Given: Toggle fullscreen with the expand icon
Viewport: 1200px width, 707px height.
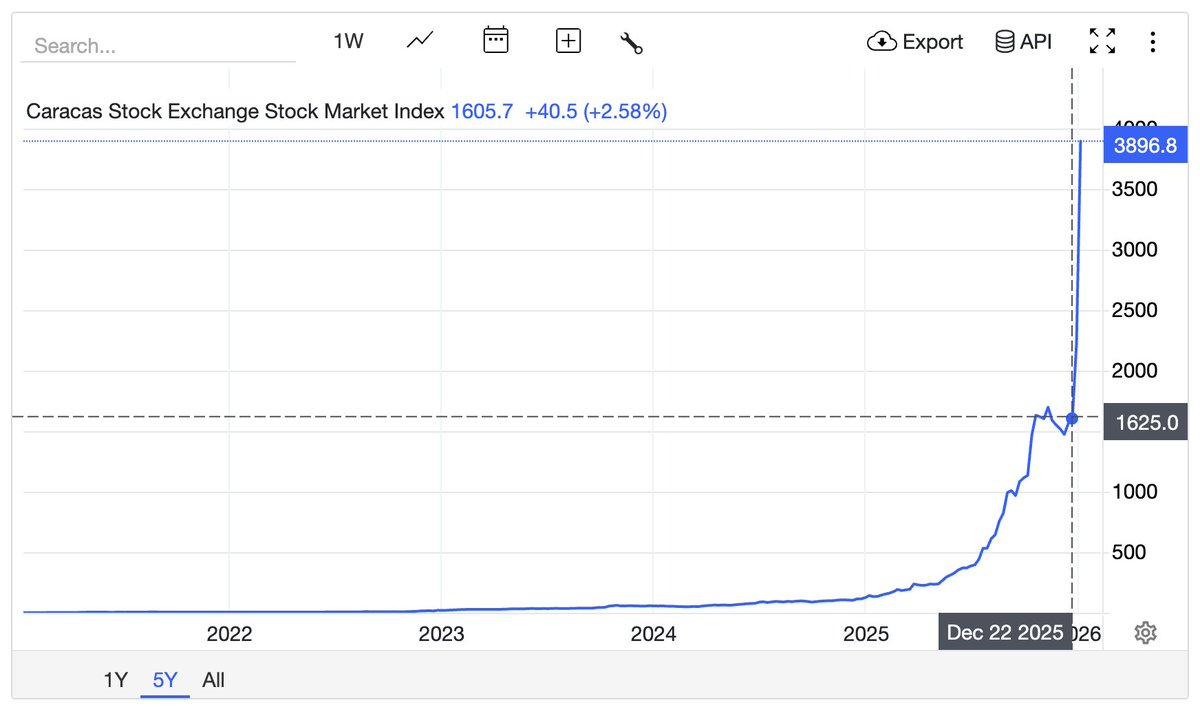Looking at the screenshot, I should [1102, 41].
